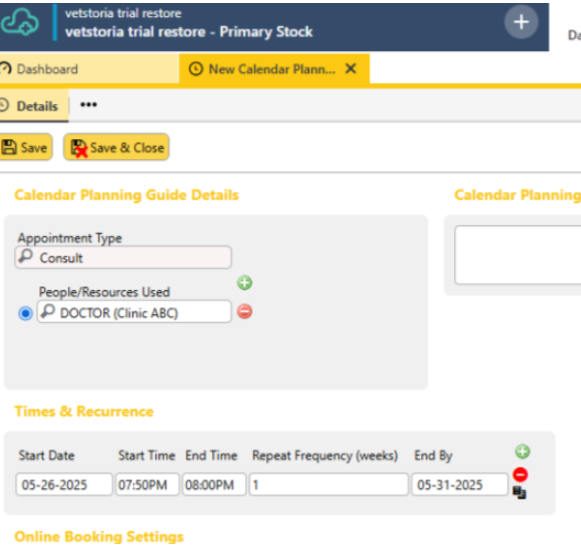Viewport: 581px width, 547px height.
Task: Click the Start Time field 07:50PM
Action: [147, 484]
